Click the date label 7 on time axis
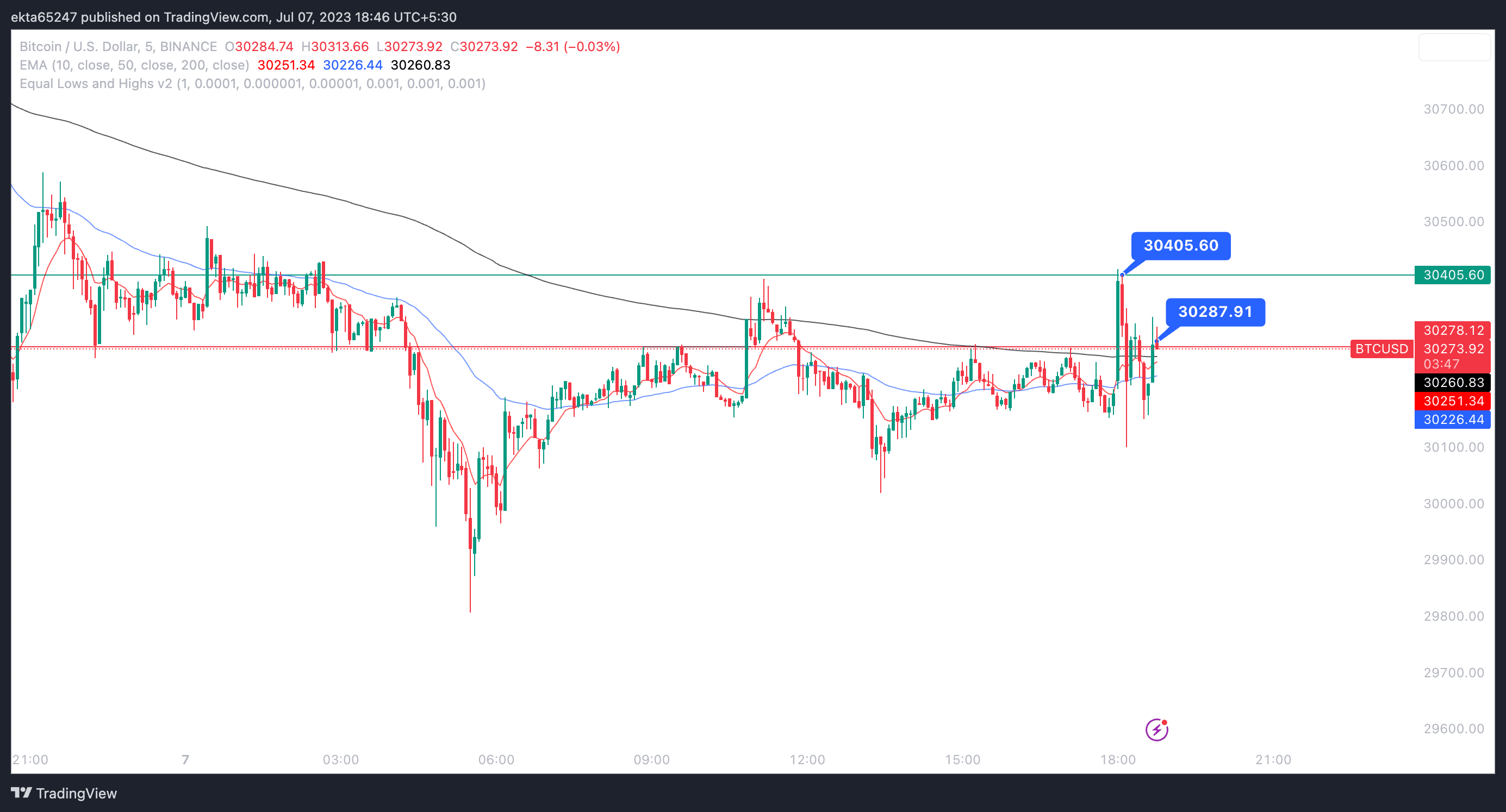The image size is (1506, 812). tap(185, 760)
